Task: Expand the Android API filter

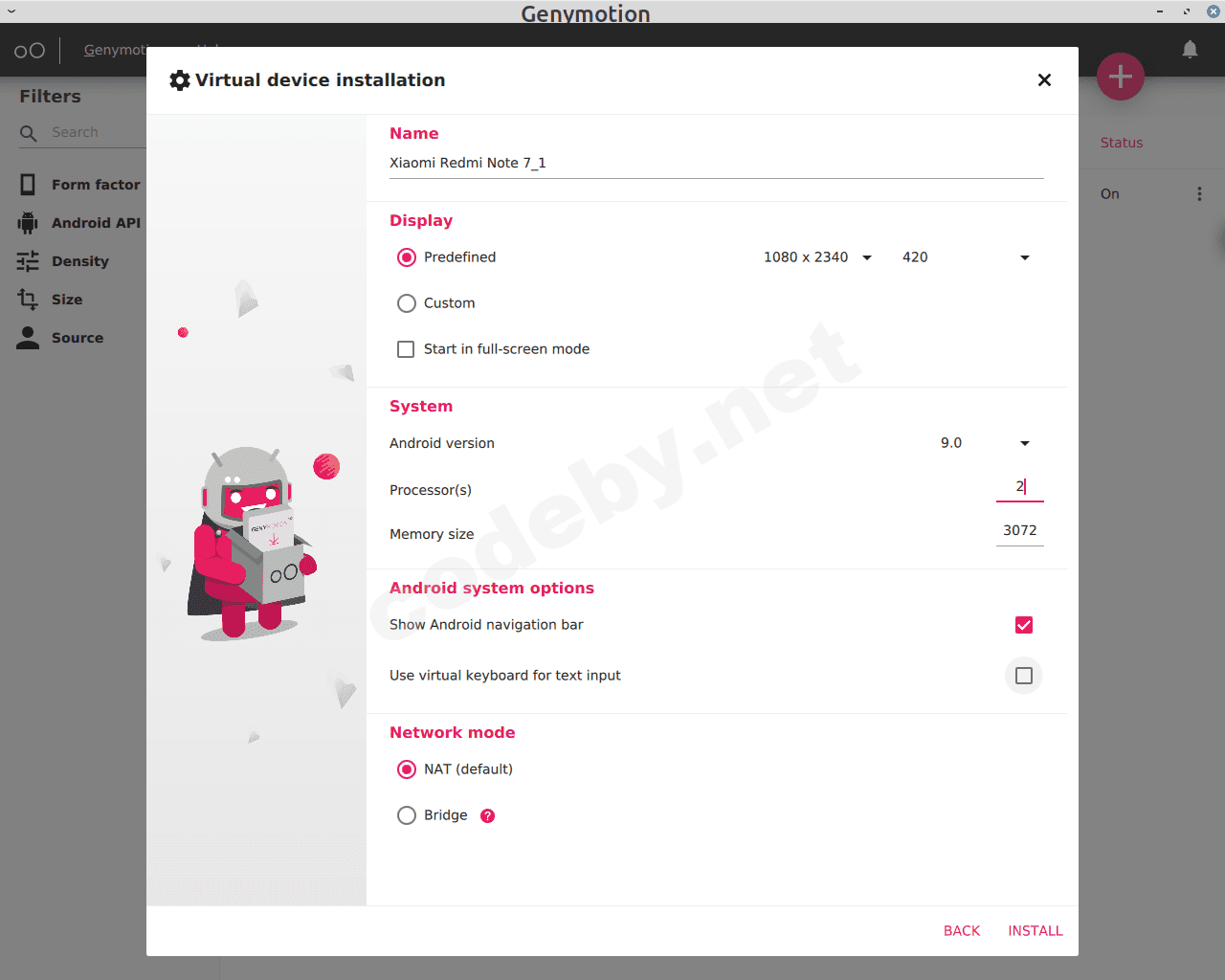Action: (x=96, y=223)
